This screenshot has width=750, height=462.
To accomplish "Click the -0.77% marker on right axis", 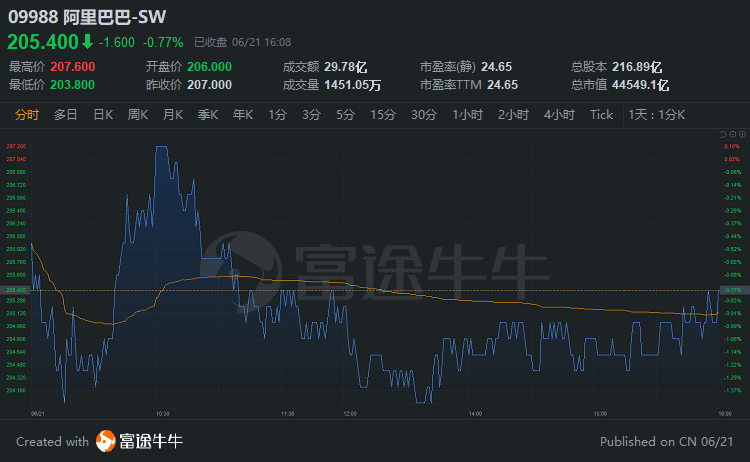I will click(733, 290).
